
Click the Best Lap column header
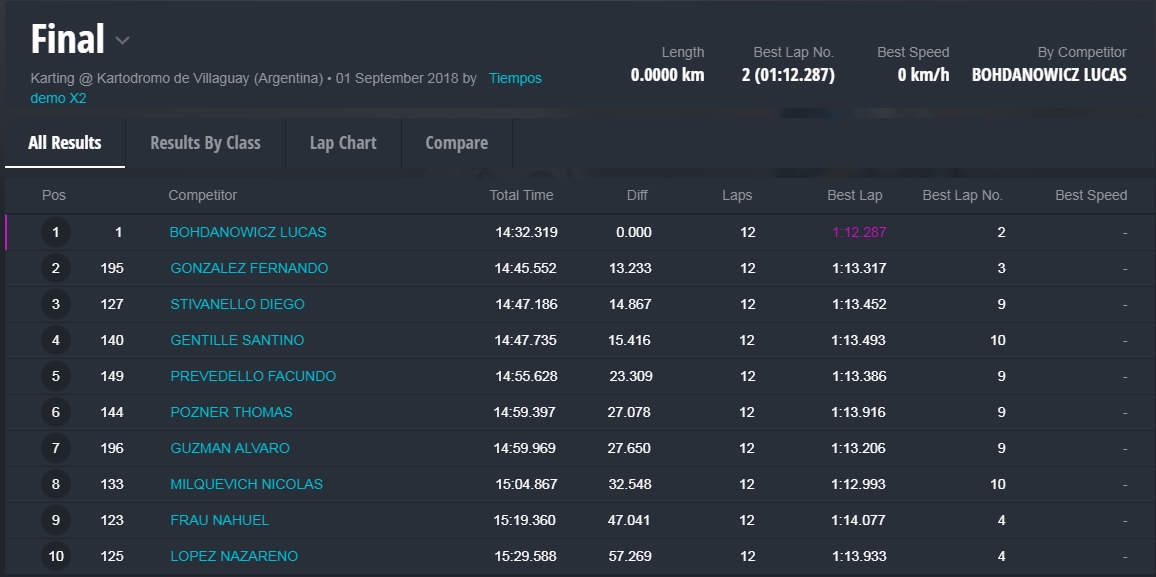(x=854, y=195)
